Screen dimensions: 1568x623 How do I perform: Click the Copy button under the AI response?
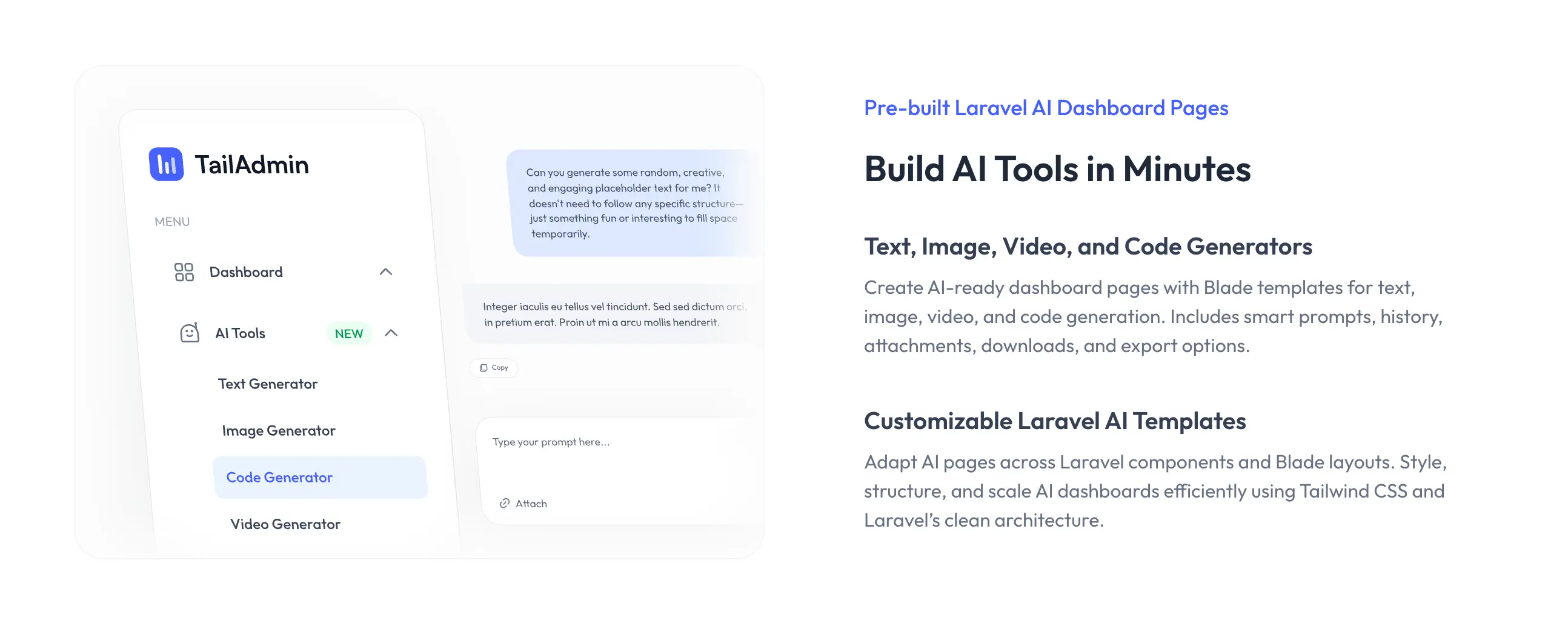[494, 367]
